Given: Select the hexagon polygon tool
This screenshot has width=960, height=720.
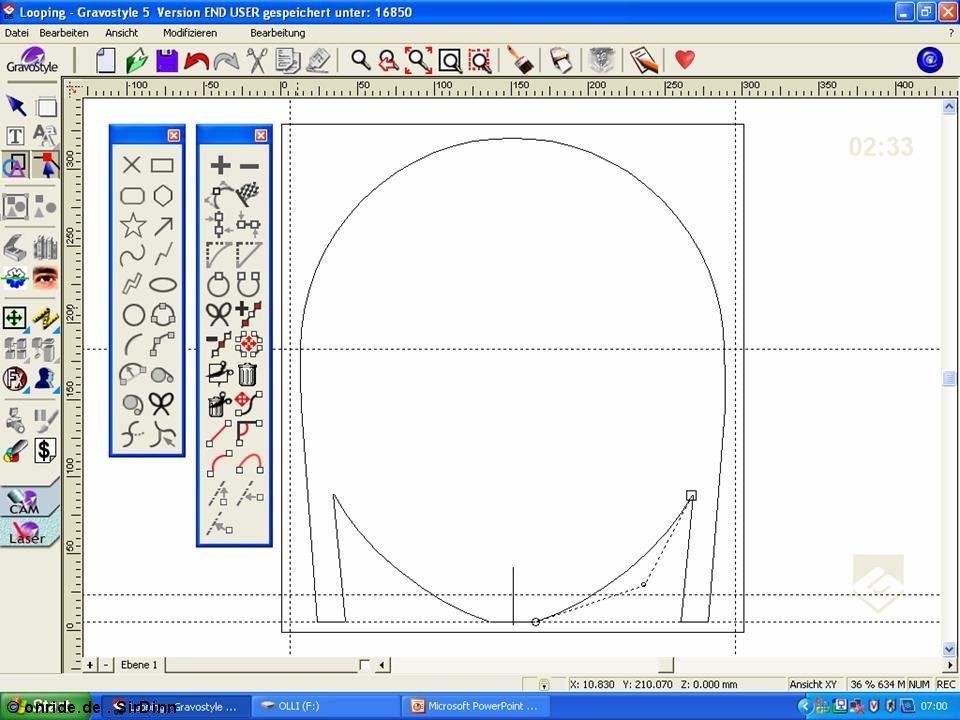Looking at the screenshot, I should click(x=163, y=196).
